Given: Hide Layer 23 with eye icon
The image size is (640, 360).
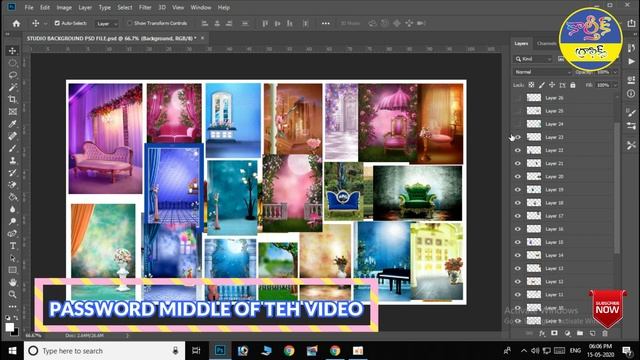Looking at the screenshot, I should coord(518,137).
